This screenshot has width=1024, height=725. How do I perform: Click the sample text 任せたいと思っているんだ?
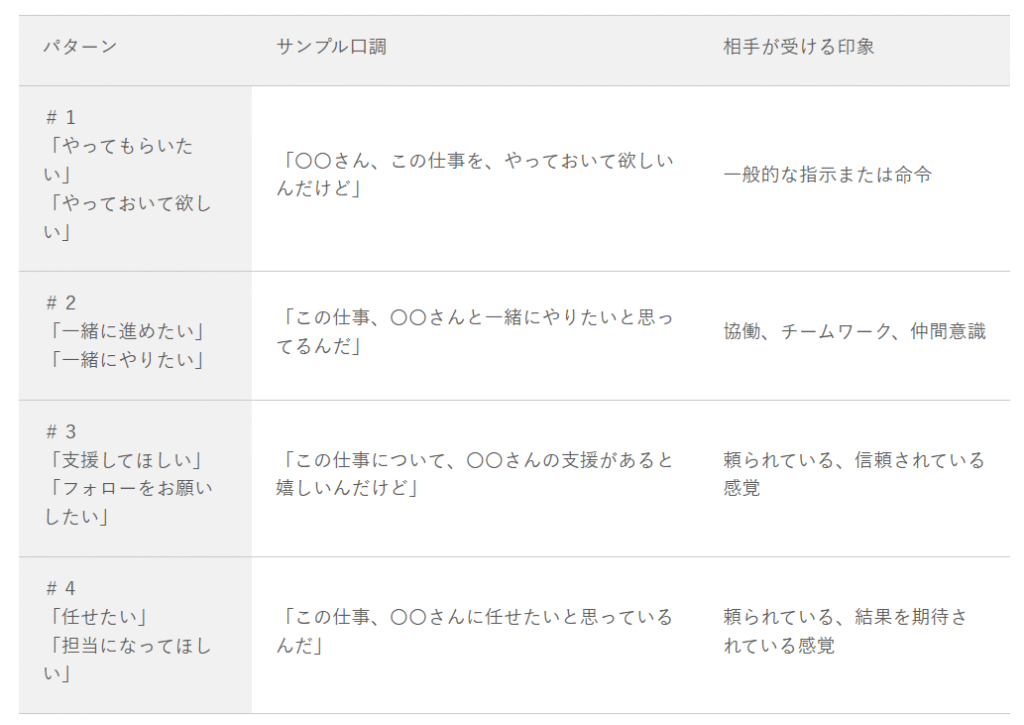tap(475, 631)
